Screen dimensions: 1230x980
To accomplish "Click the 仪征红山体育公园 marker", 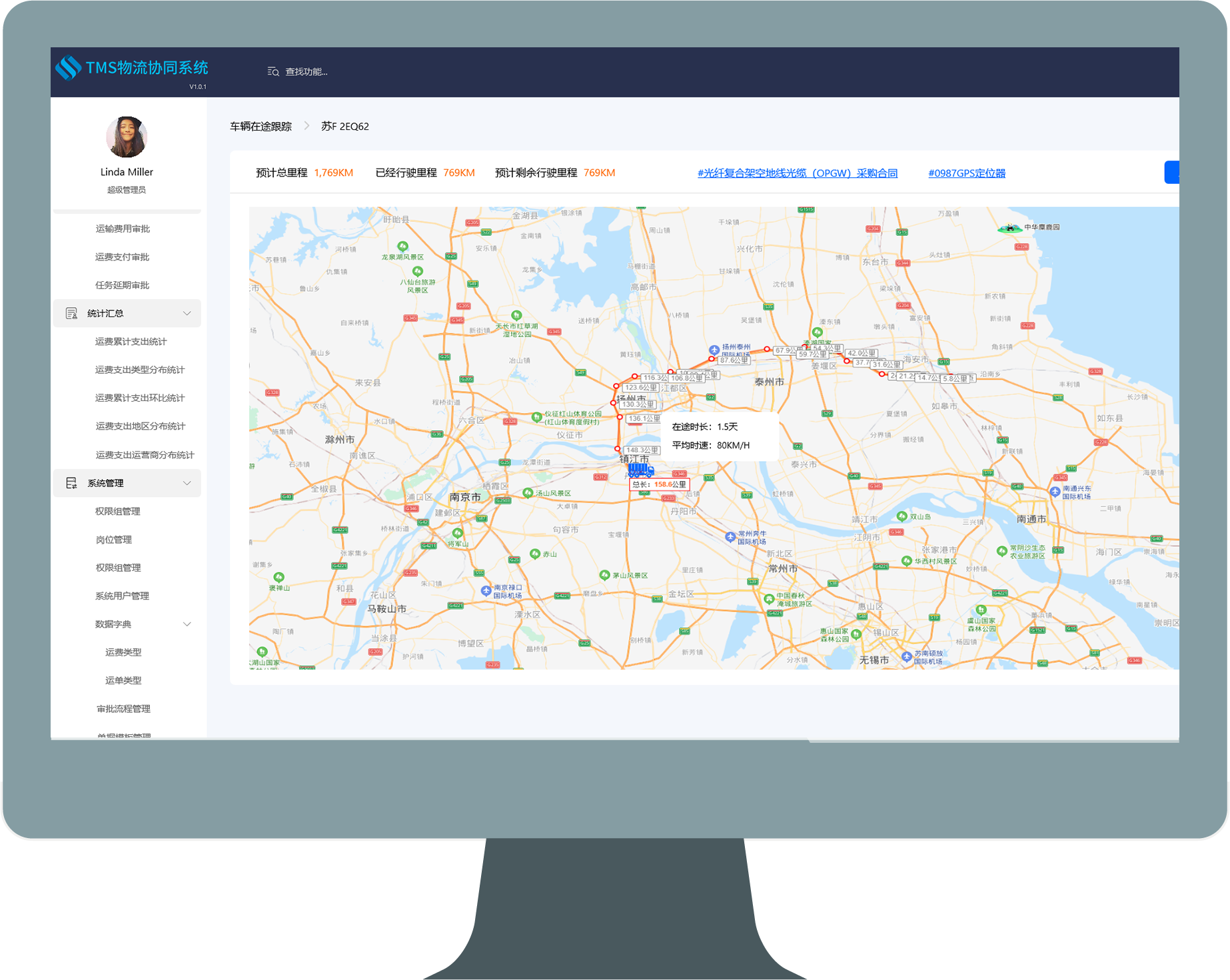I will [536, 417].
